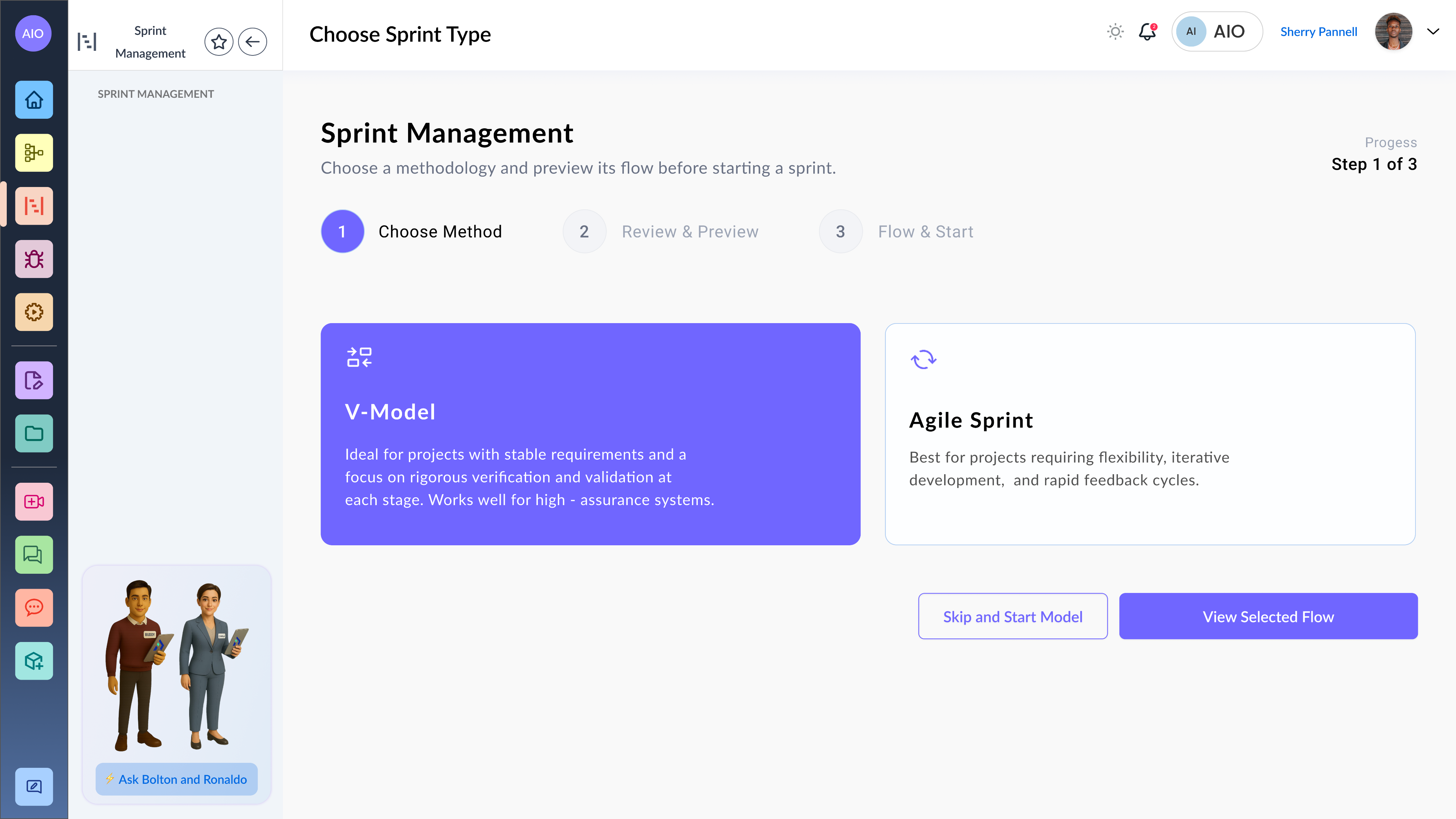Expand user profile dropdown chevron
Viewport: 1456px width, 819px height.
pos(1433,32)
